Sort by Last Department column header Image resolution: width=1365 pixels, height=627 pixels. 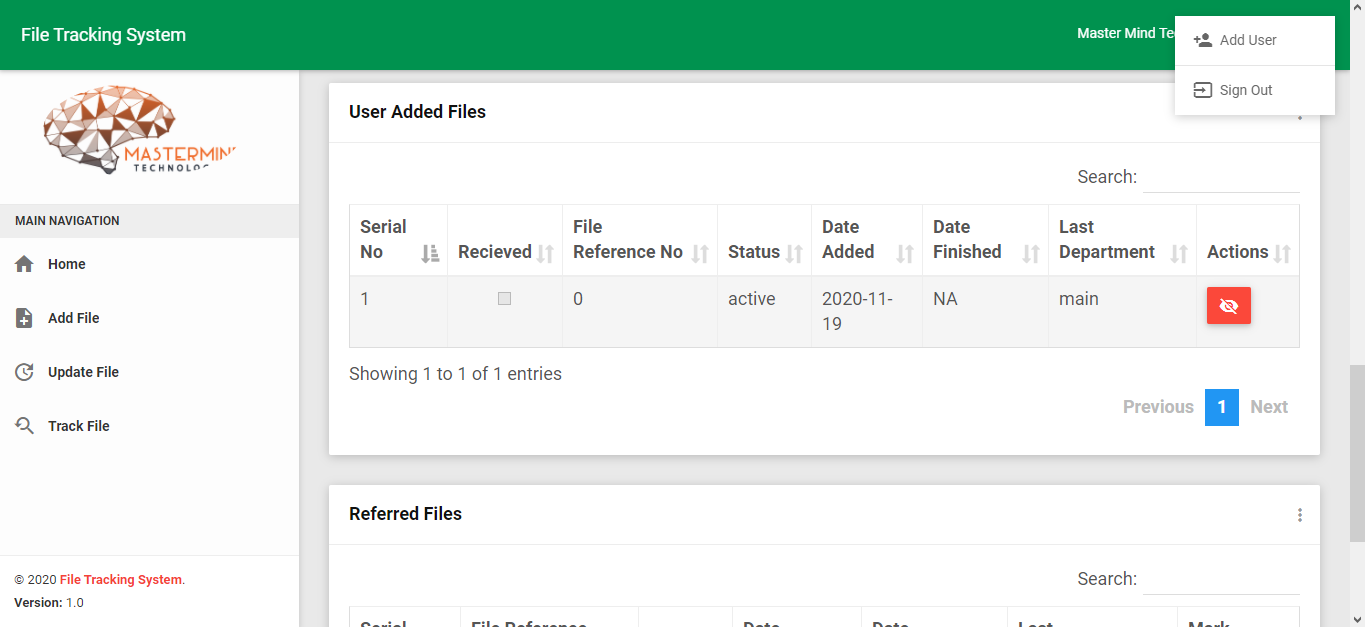pyautogui.click(x=1120, y=240)
